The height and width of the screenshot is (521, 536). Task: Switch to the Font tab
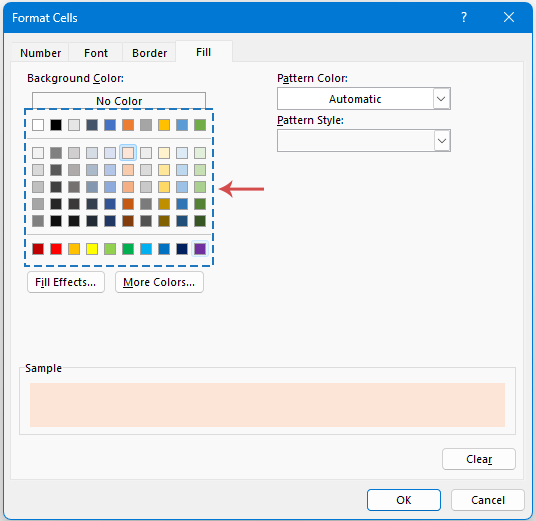click(x=96, y=53)
